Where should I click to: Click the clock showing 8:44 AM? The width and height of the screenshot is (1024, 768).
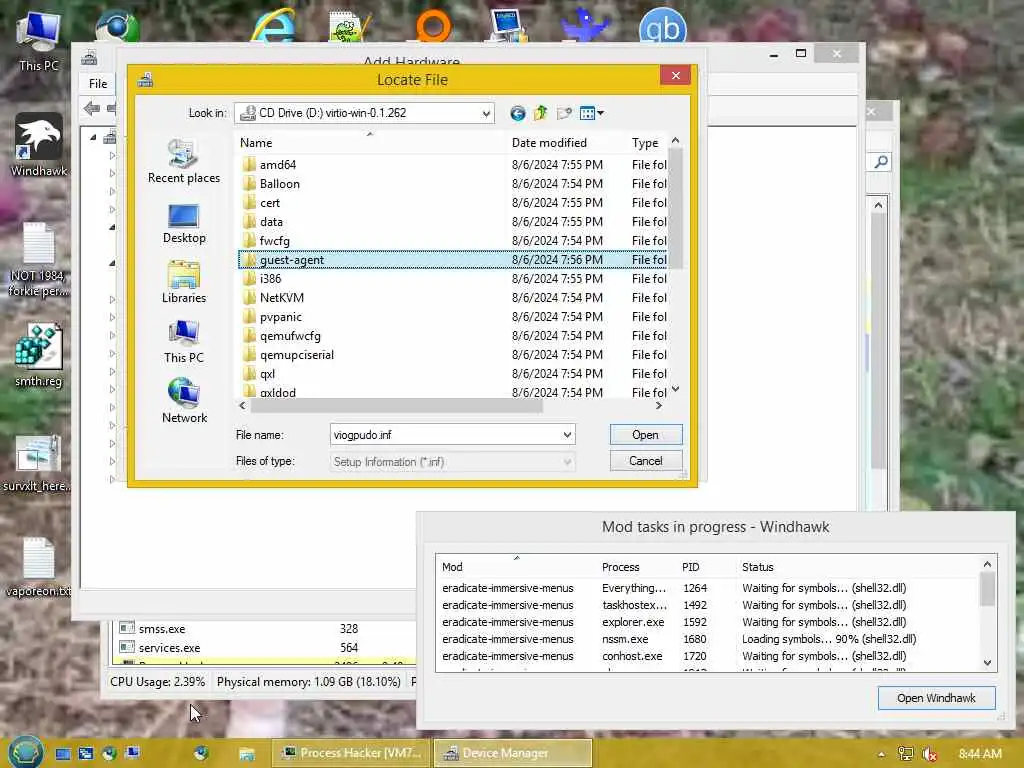coord(980,754)
